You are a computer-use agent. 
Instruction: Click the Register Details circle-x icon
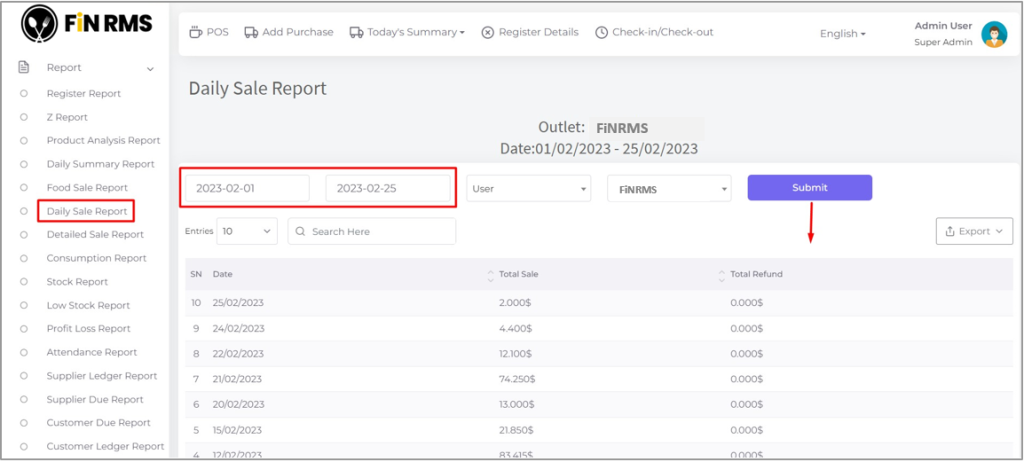488,32
